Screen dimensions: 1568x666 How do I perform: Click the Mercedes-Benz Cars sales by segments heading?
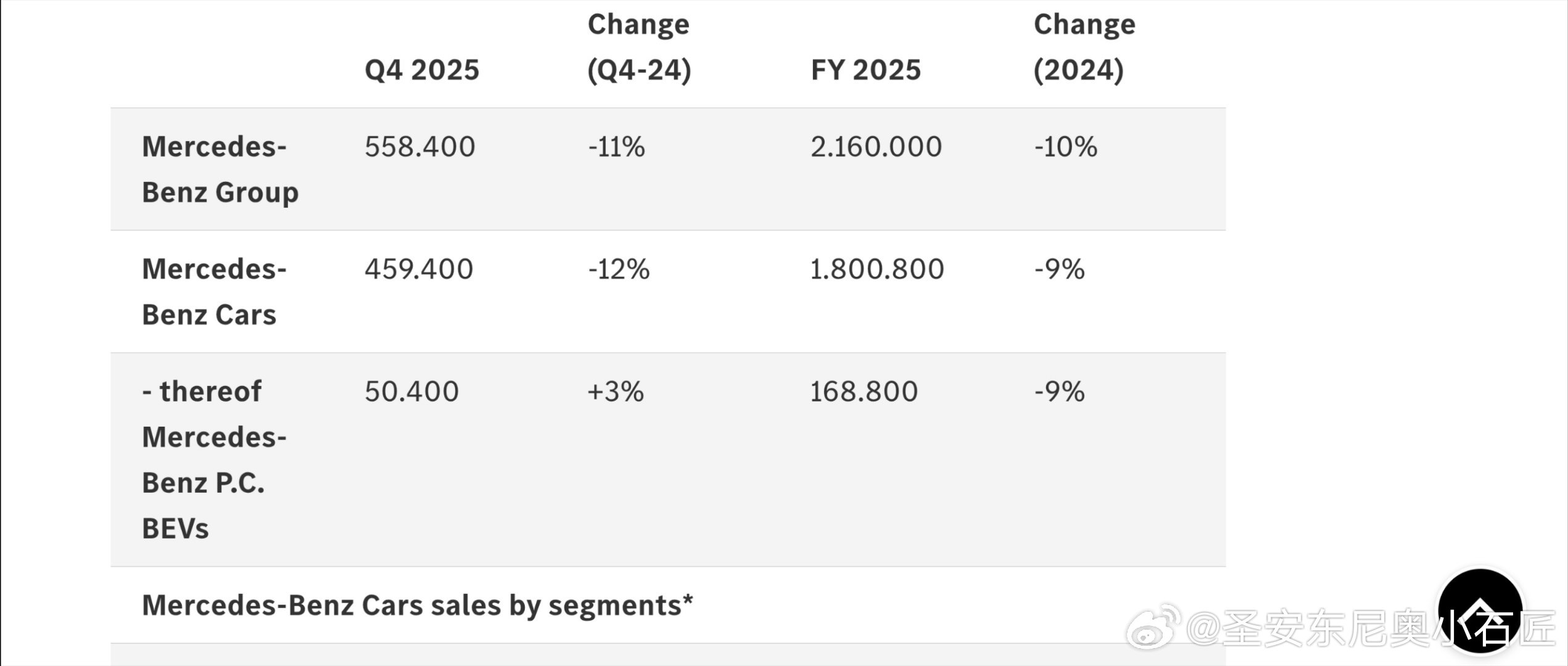[418, 605]
